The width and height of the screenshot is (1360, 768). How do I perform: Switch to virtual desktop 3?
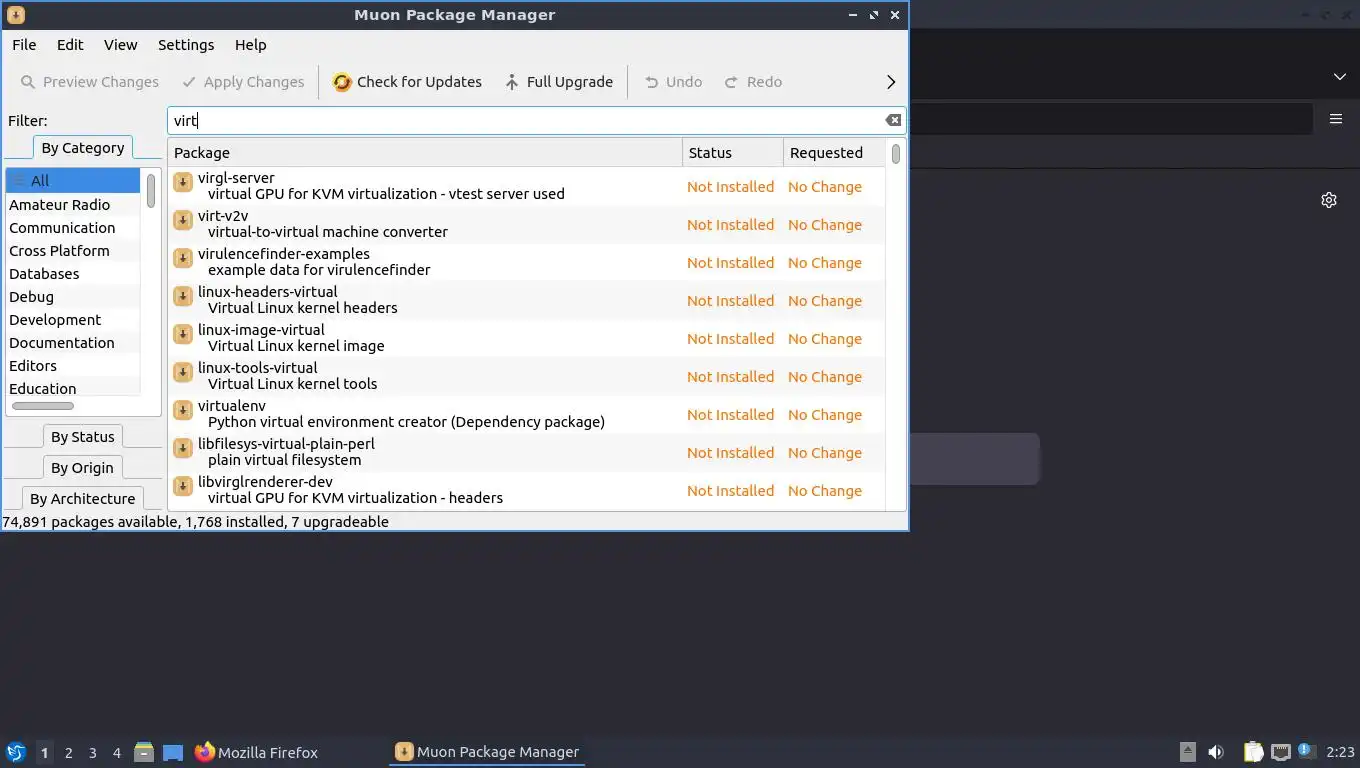92,753
